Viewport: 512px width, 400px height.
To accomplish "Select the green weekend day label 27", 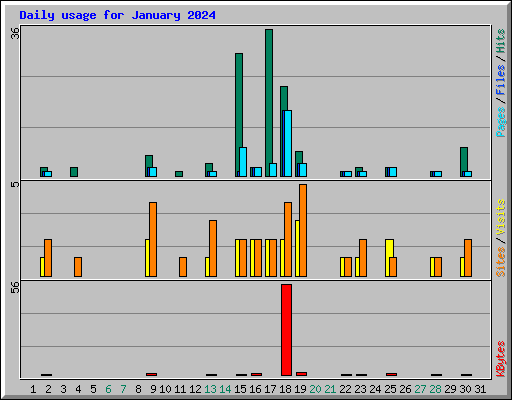I will [x=420, y=389].
